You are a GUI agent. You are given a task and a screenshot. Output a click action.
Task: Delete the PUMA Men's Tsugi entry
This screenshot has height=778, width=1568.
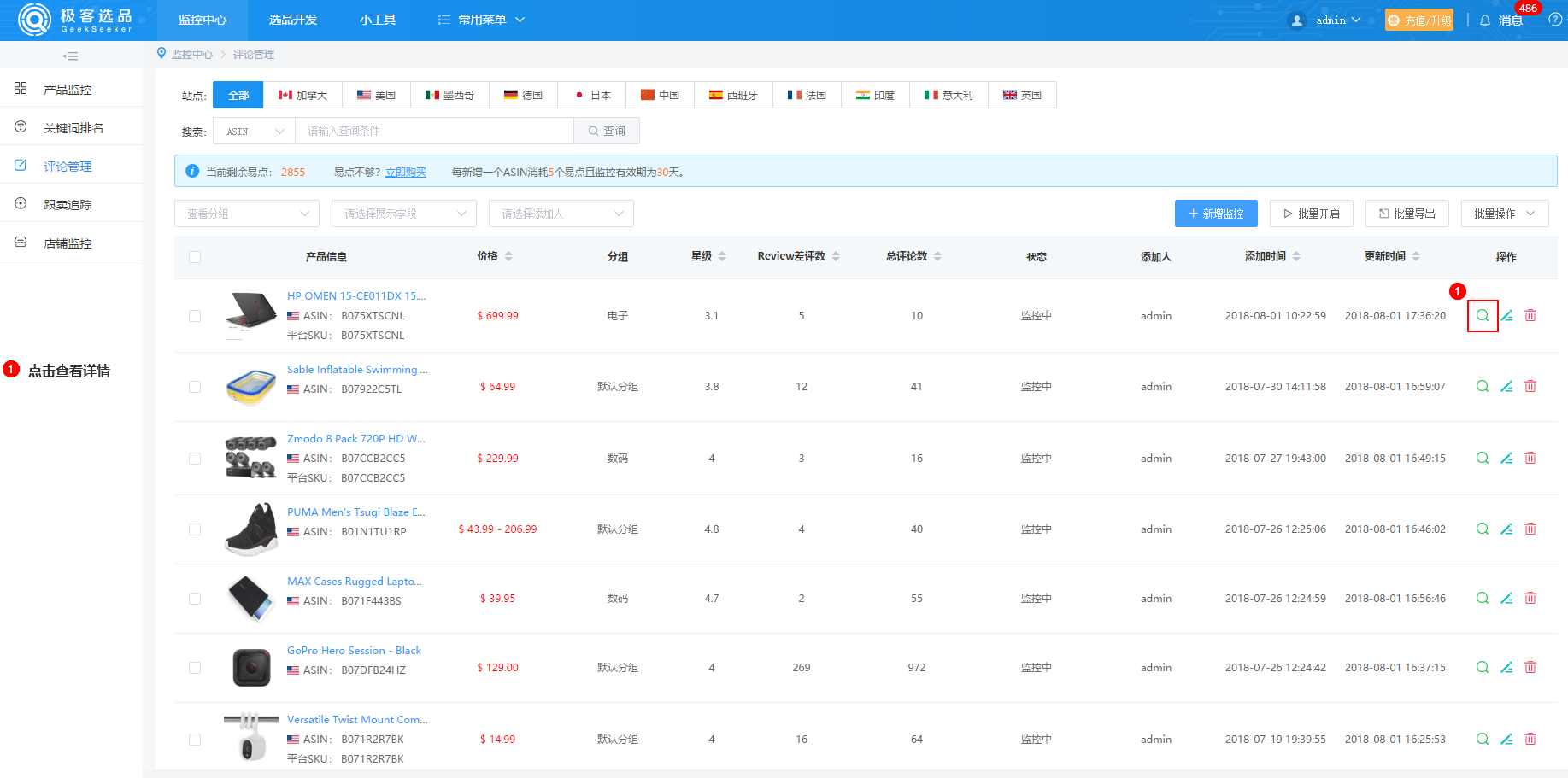(1530, 529)
